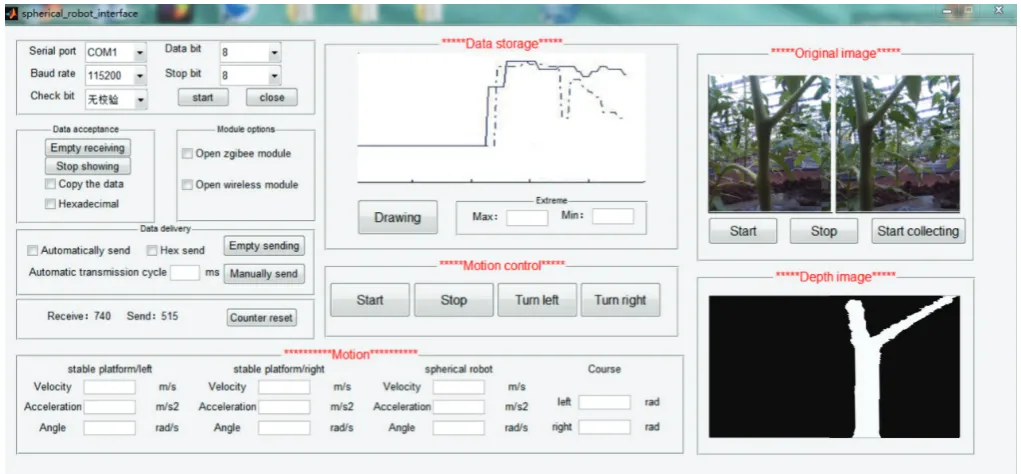
Task: Open the Stop bit dropdown
Action: point(250,76)
